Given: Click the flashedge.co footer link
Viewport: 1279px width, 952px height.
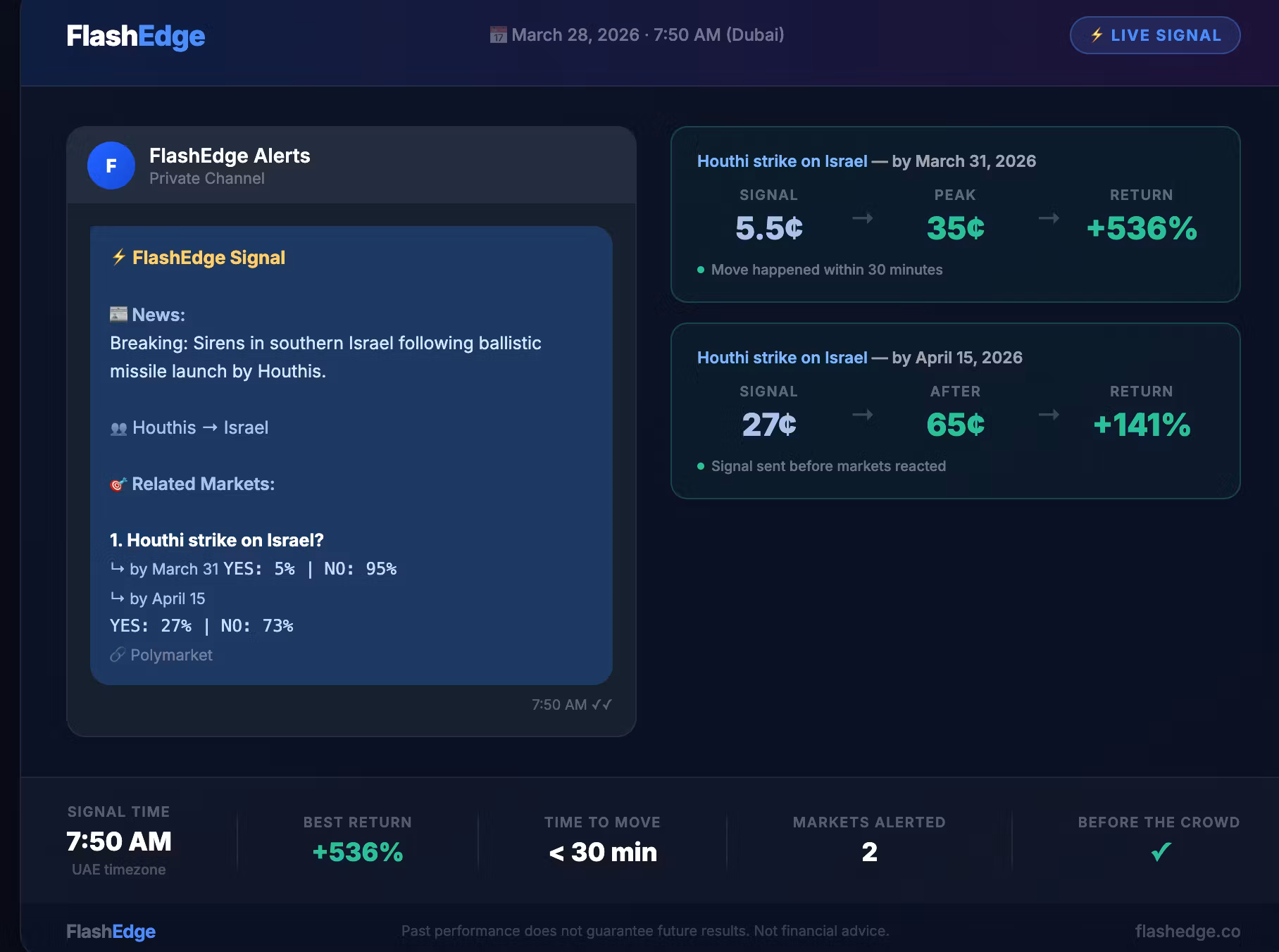Looking at the screenshot, I should click(x=1187, y=931).
